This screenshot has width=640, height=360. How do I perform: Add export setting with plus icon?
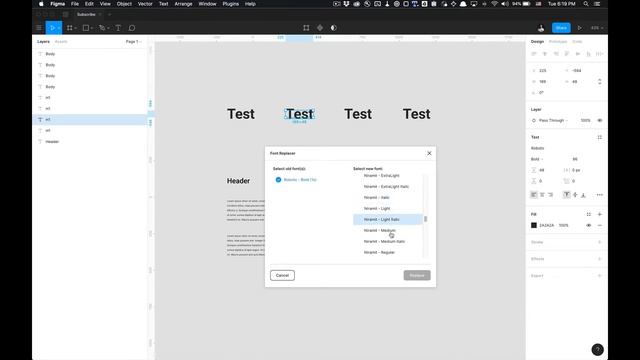coord(600,276)
